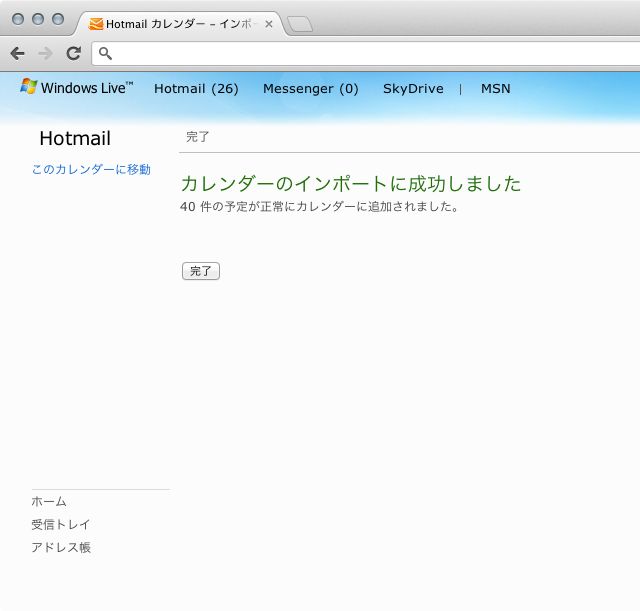Click the search magnifier in address bar
Image resolution: width=640 pixels, height=611 pixels.
(105, 53)
